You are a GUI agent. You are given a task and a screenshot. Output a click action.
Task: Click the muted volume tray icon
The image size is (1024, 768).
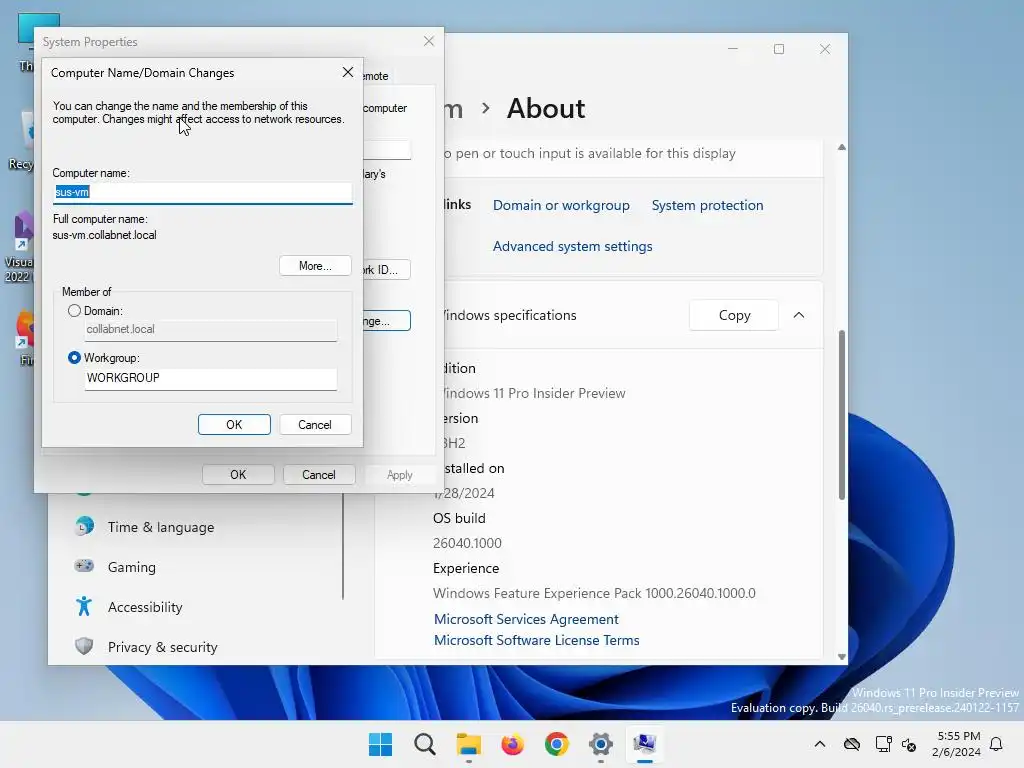tap(909, 744)
